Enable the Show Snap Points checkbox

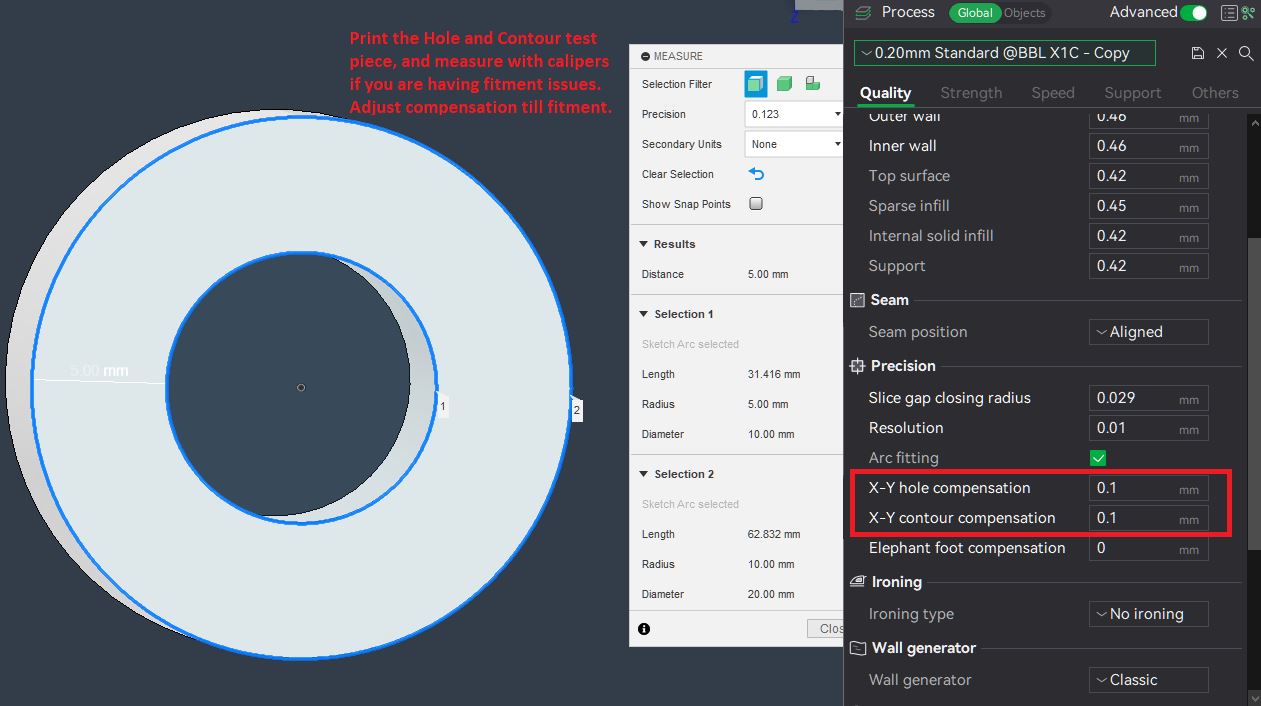click(x=756, y=204)
